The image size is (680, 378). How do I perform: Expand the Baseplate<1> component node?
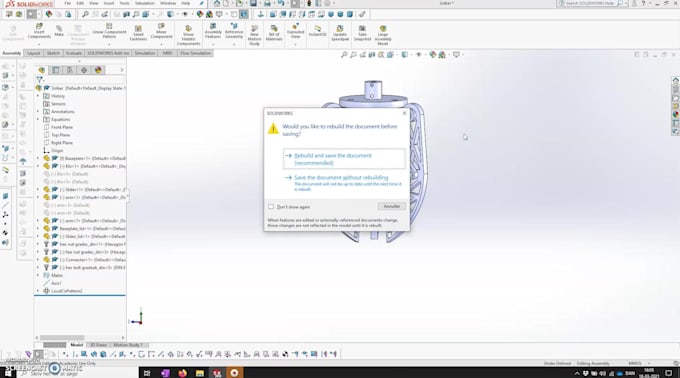pos(38,158)
